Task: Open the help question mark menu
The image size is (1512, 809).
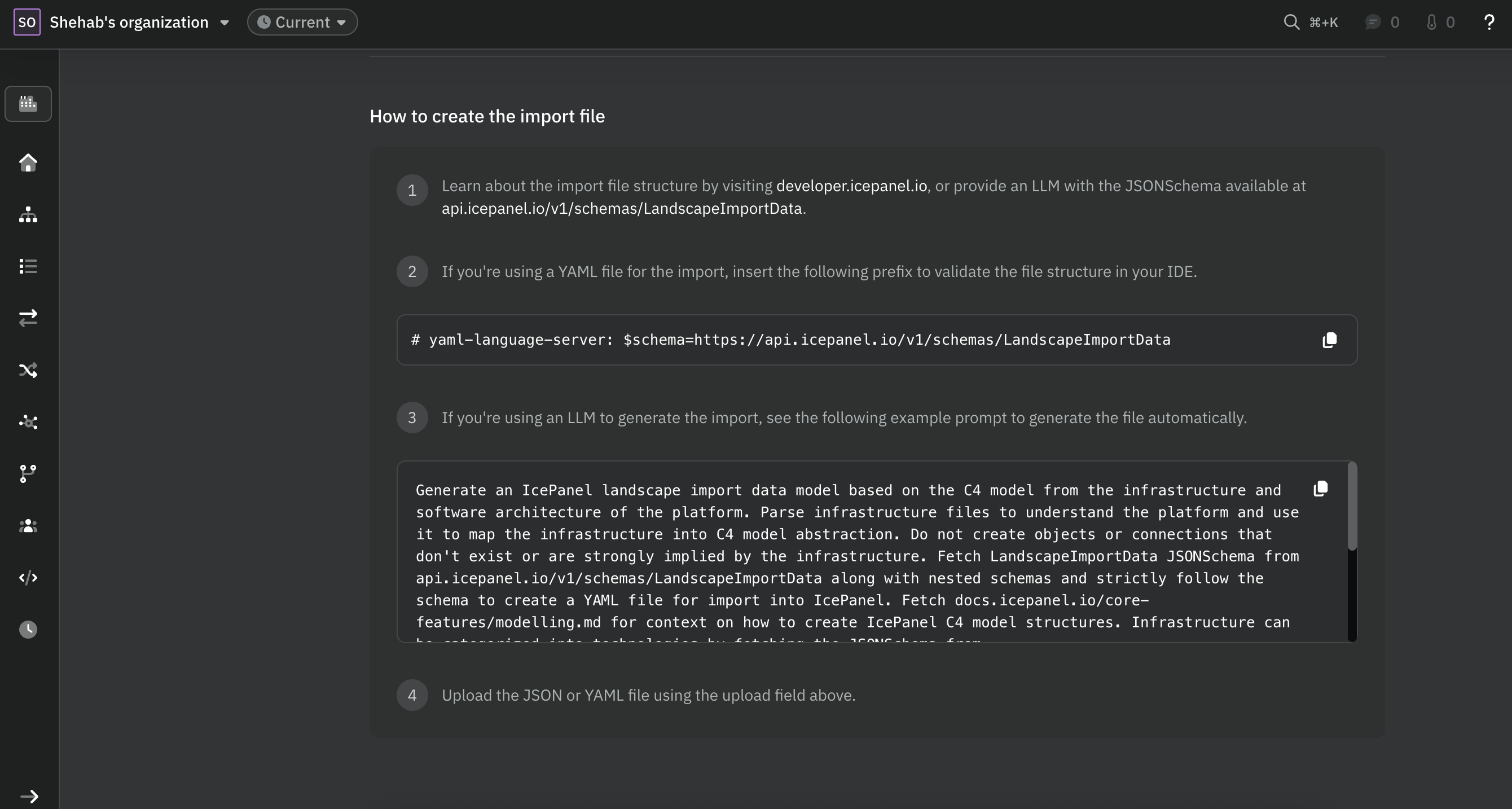Action: coord(1489,22)
